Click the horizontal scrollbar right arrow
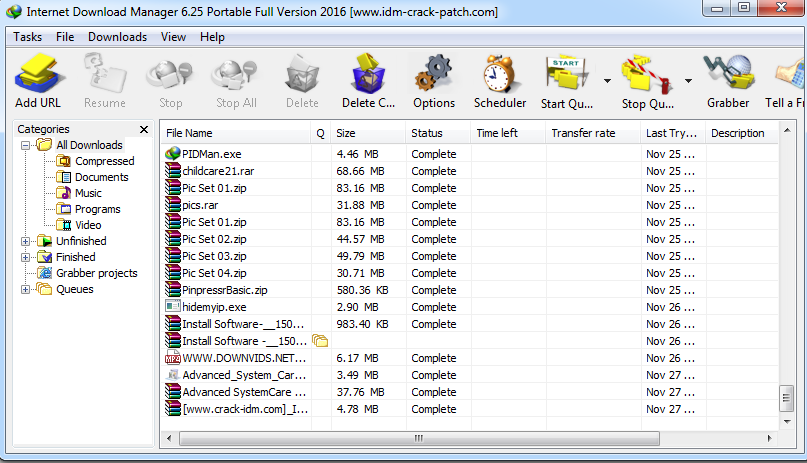This screenshot has width=807, height=463. (x=769, y=438)
